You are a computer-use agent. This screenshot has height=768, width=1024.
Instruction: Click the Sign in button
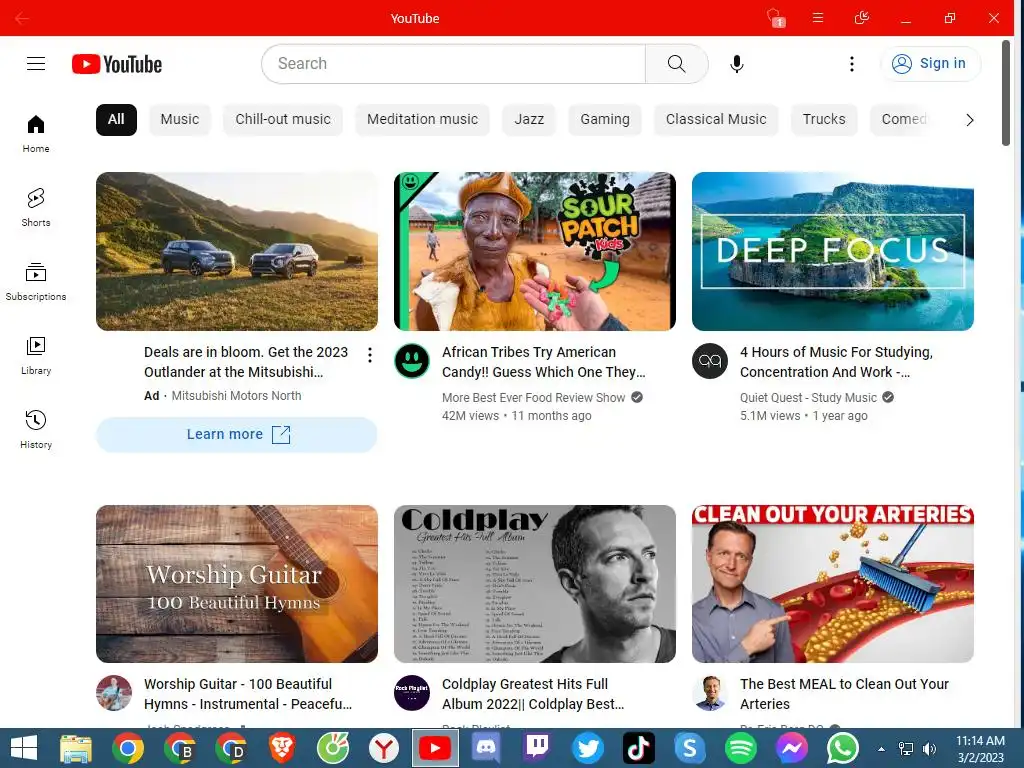(931, 63)
